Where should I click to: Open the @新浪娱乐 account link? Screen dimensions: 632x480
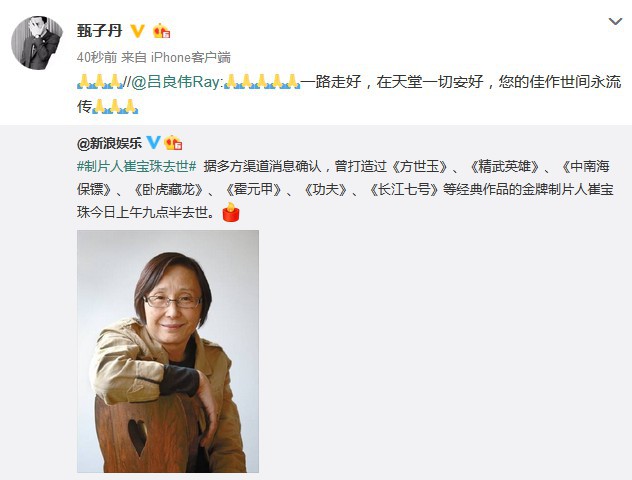(109, 143)
